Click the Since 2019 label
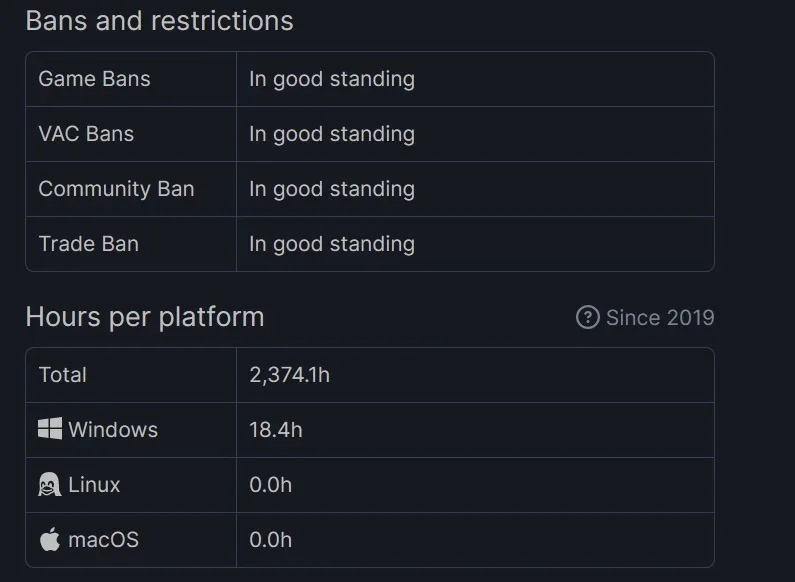 (660, 318)
